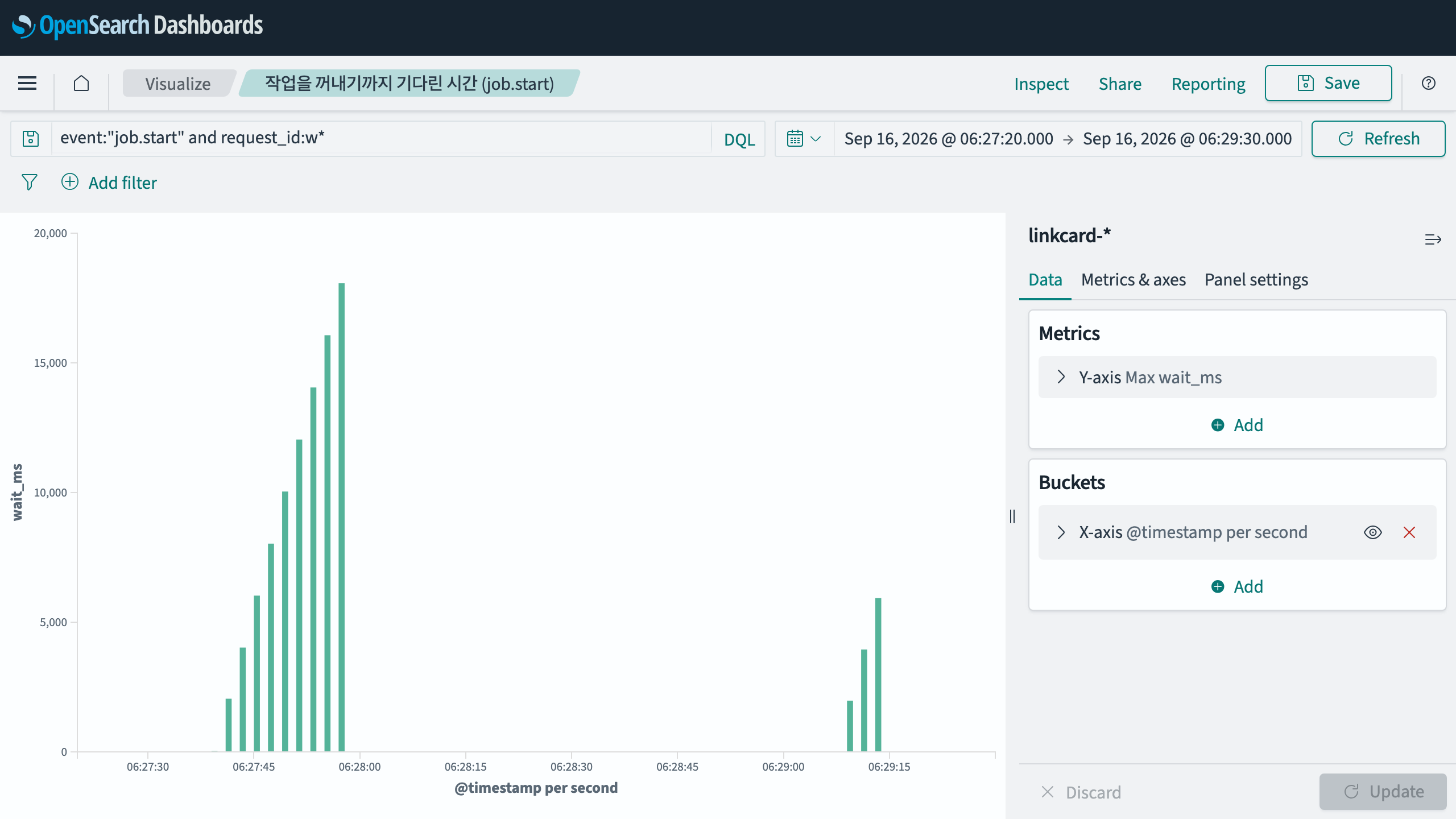Open the Reporting menu
This screenshot has height=819, width=1456.
[x=1208, y=84]
